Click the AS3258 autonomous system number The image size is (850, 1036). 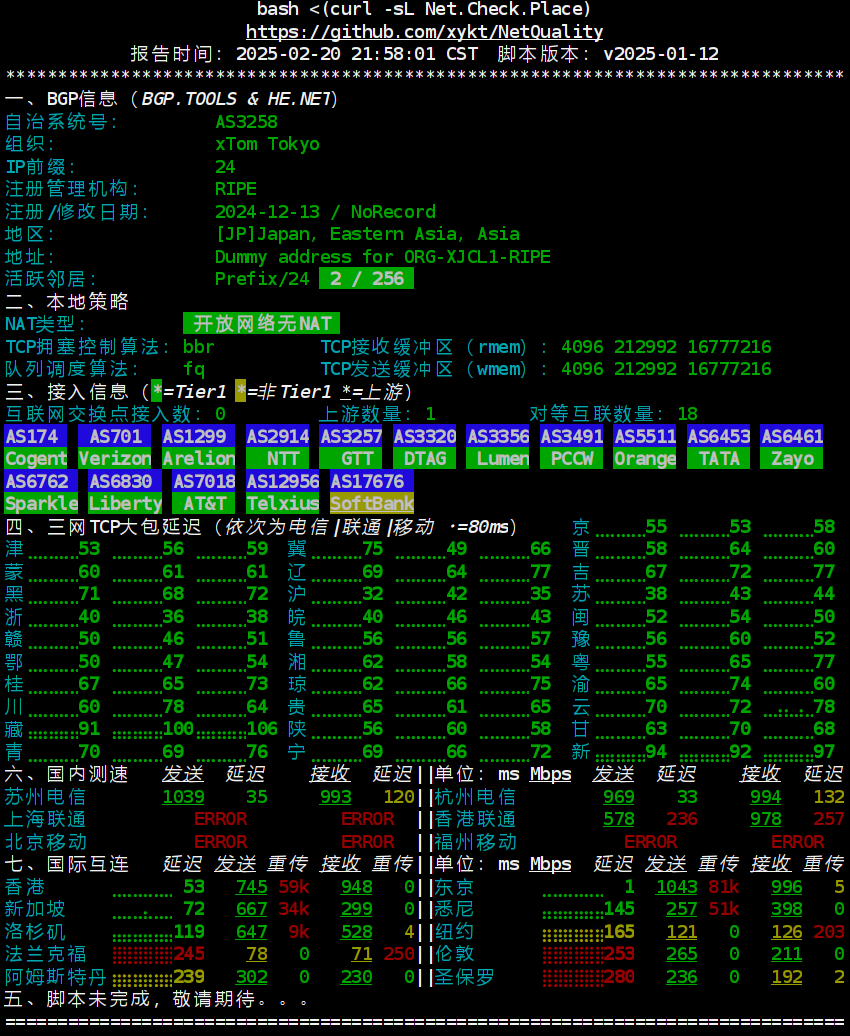(246, 122)
